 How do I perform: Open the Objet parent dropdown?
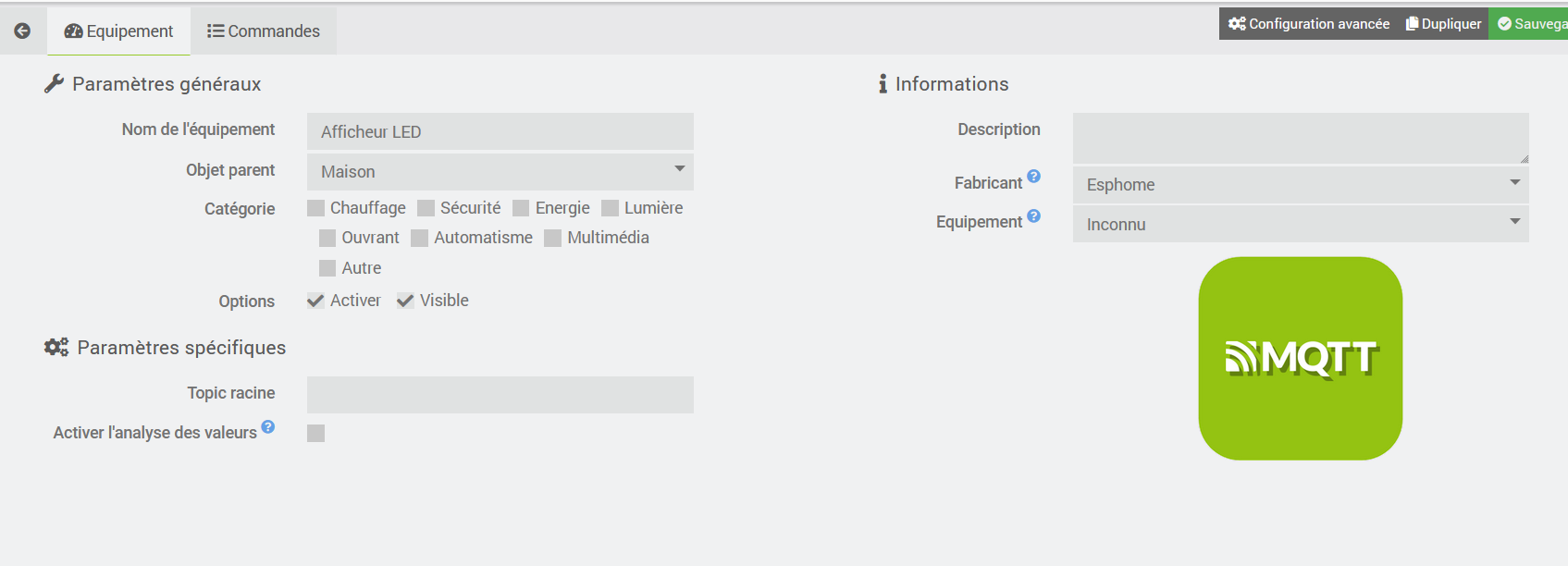(500, 172)
